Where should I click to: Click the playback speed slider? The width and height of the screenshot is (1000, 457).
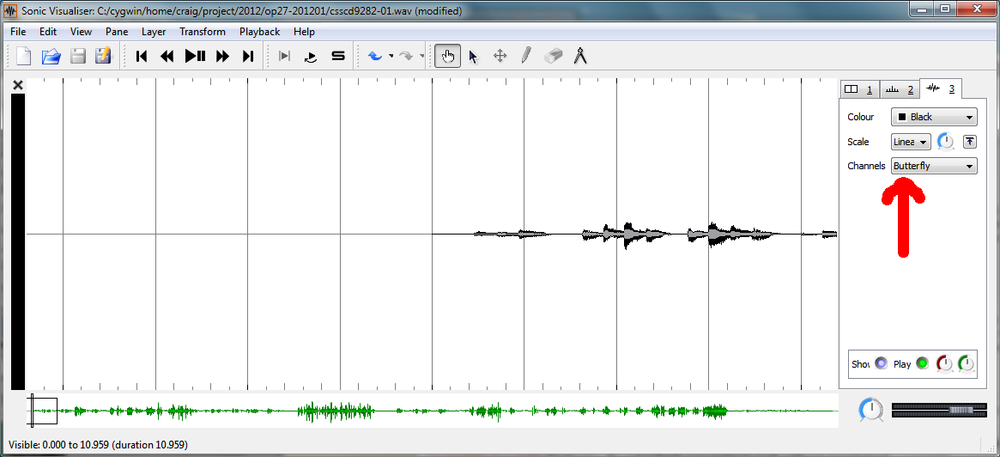point(932,410)
